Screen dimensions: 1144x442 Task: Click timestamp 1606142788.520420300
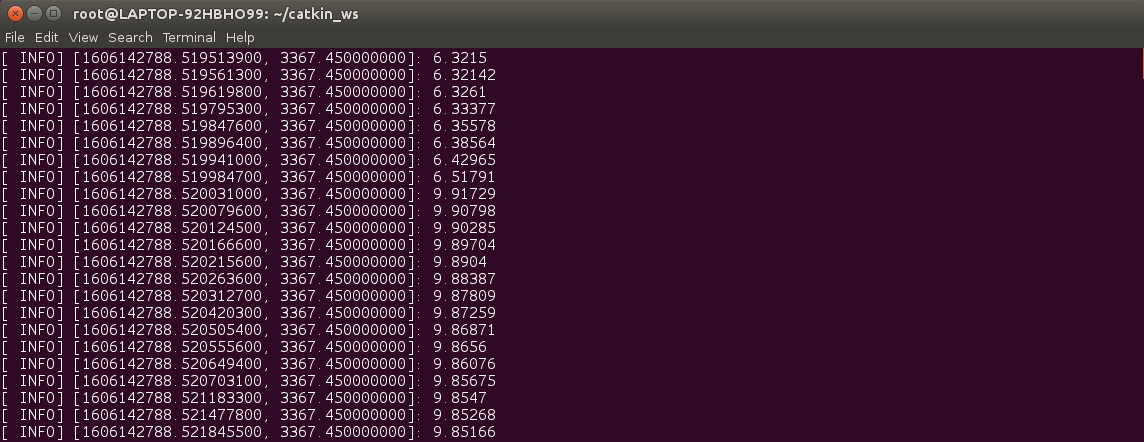(174, 313)
